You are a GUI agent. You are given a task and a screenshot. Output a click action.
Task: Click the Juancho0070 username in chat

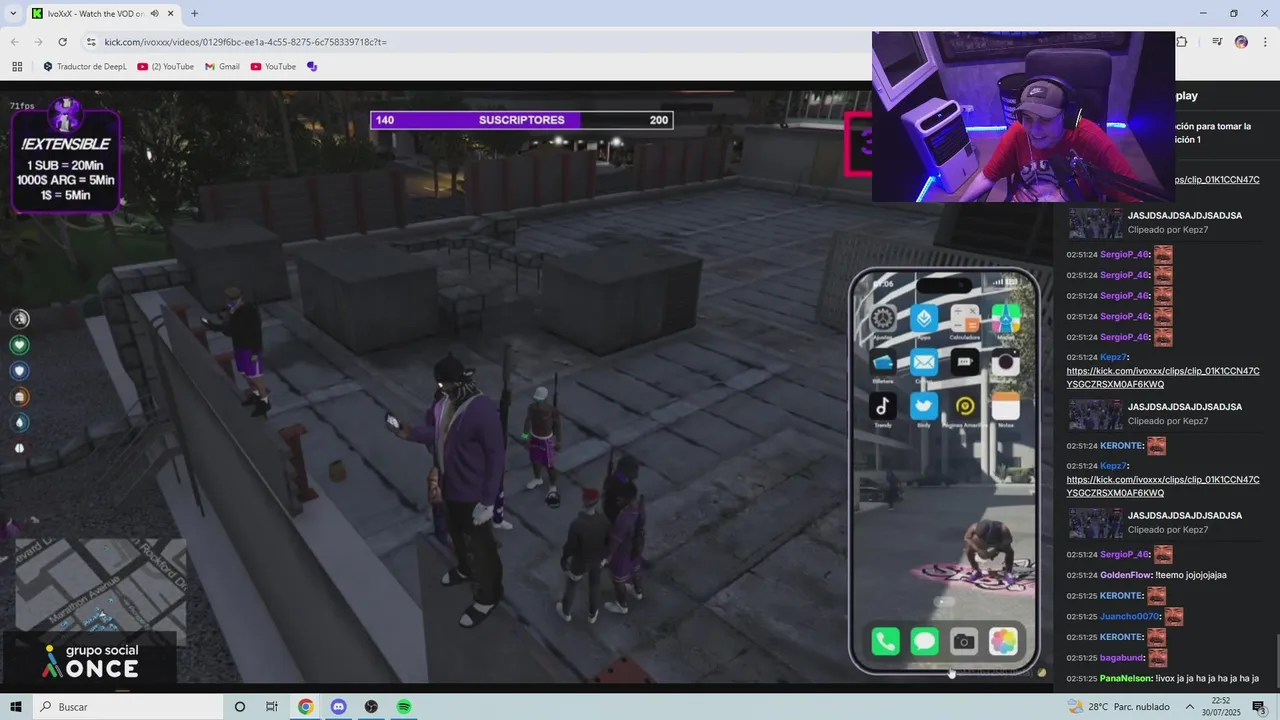pyautogui.click(x=1130, y=617)
